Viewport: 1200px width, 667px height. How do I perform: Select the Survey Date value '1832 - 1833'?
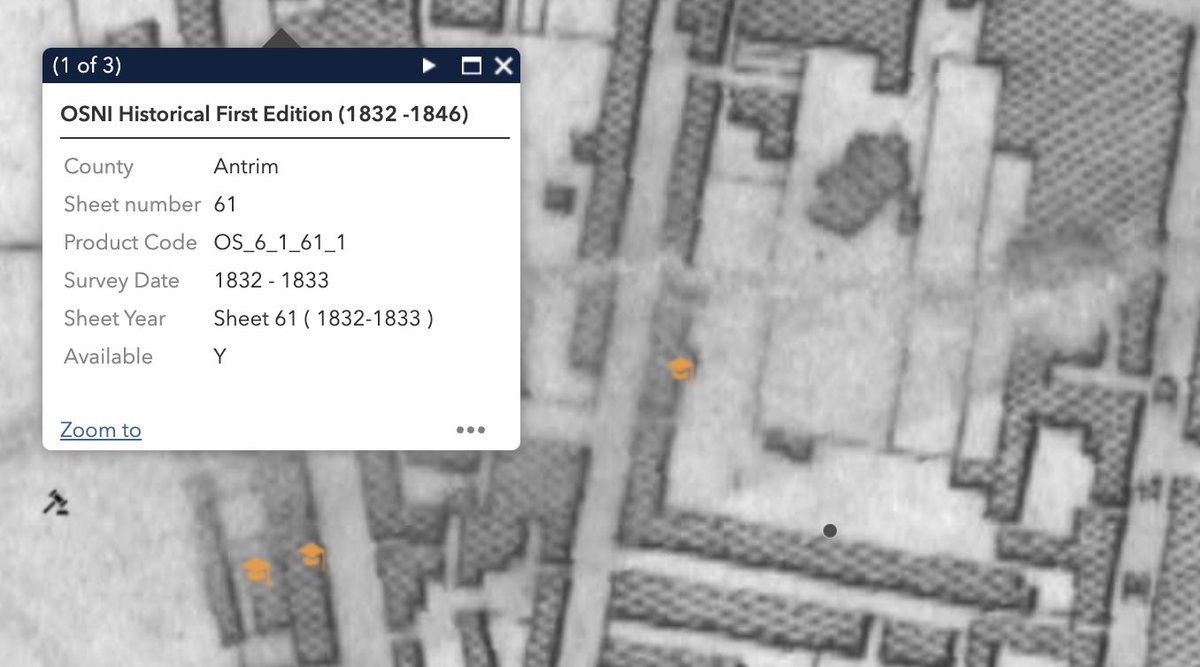click(271, 281)
